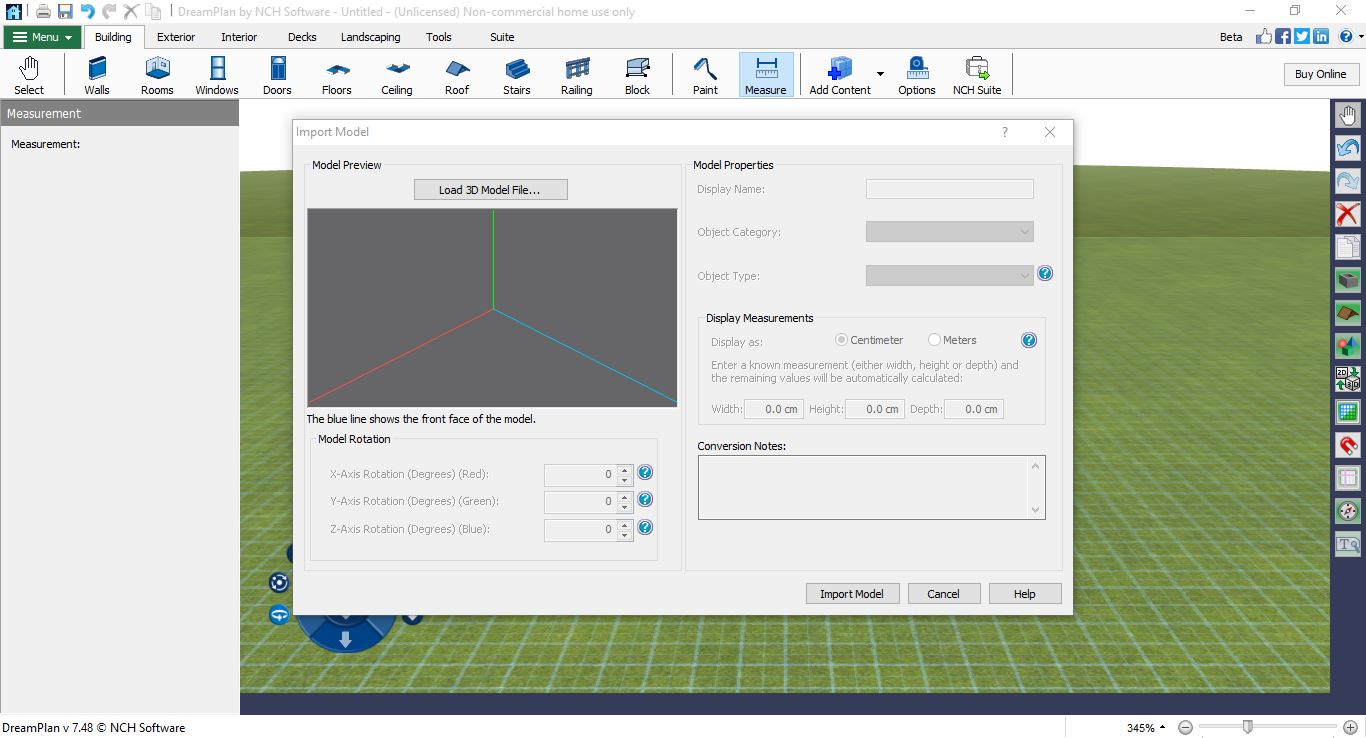Launch NCH Suite from the toolbar
This screenshot has height=738, width=1366.
coord(977,76)
